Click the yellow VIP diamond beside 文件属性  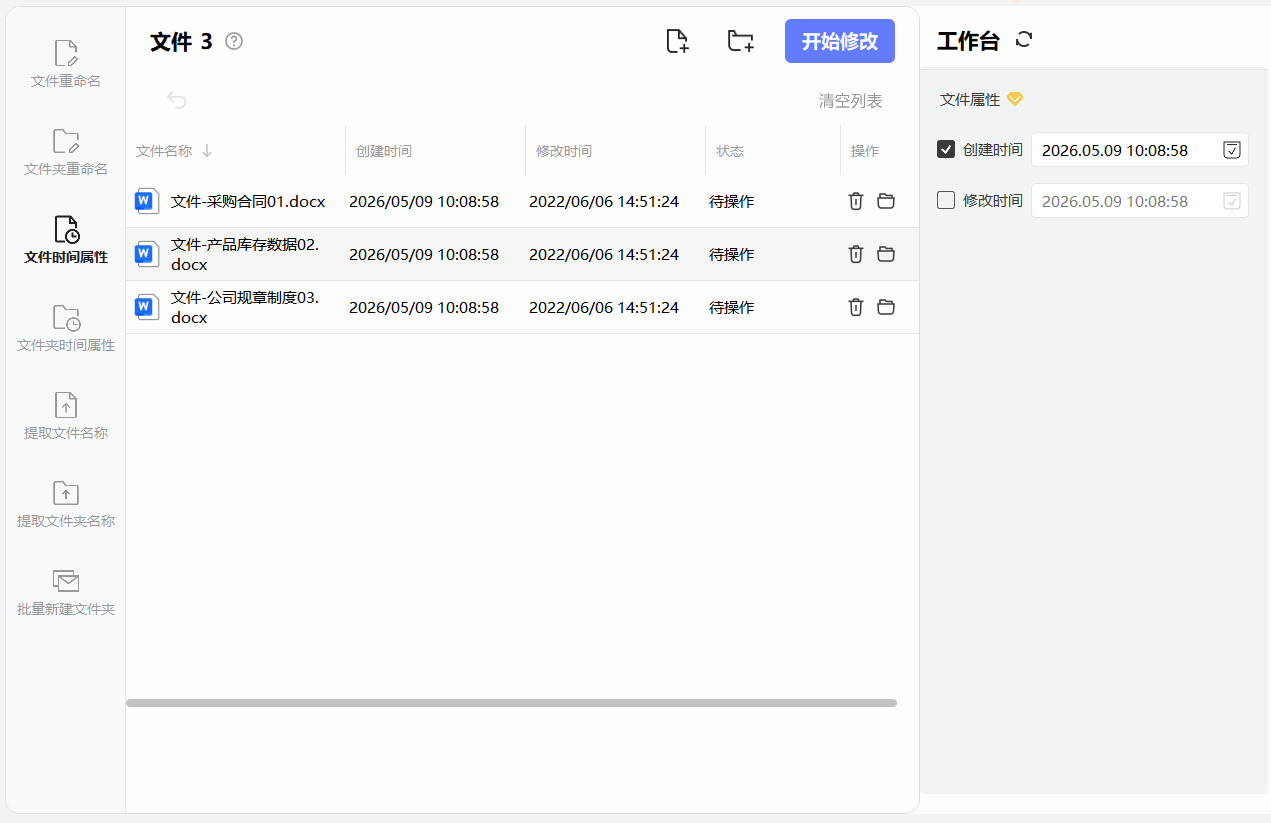1015,99
